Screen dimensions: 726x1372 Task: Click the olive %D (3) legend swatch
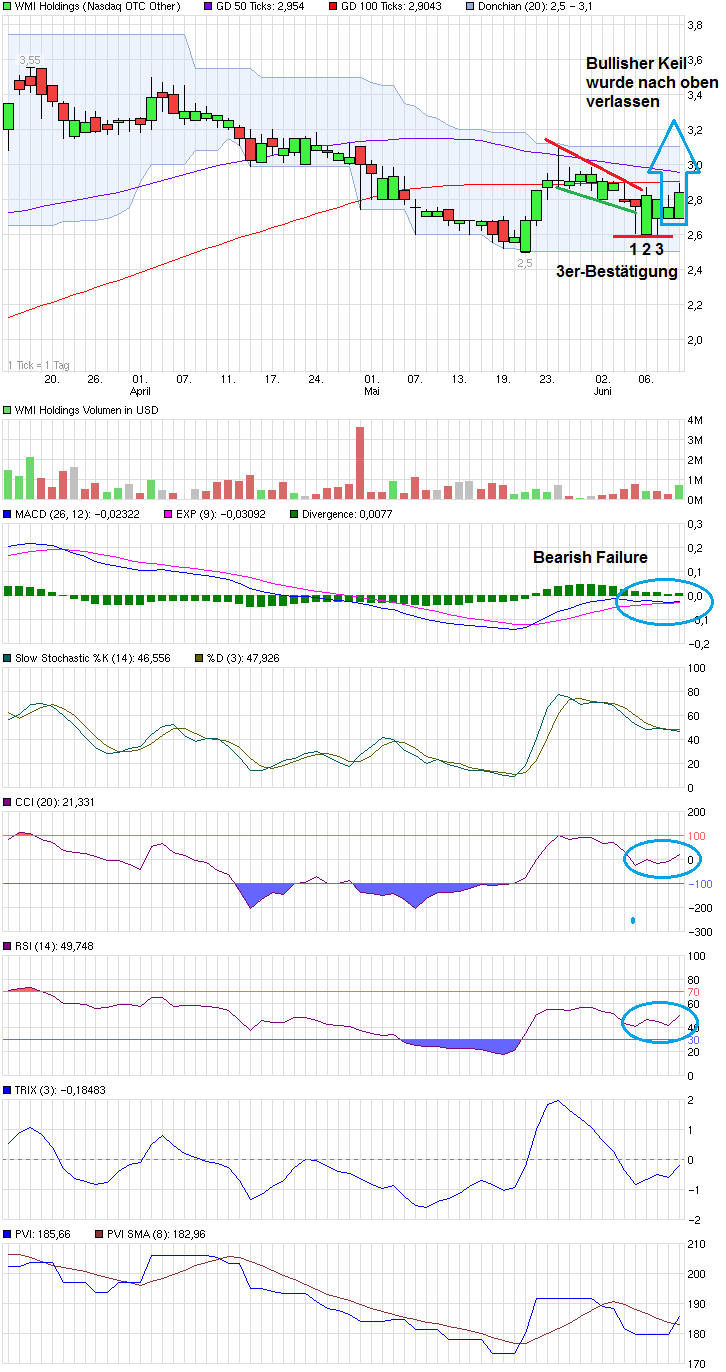[x=197, y=658]
